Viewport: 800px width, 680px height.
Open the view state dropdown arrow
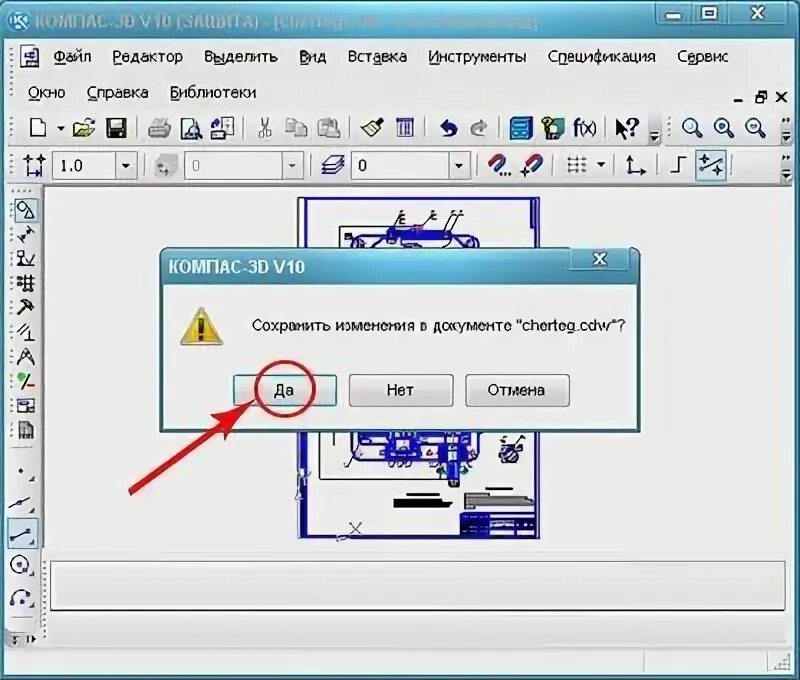click(292, 166)
